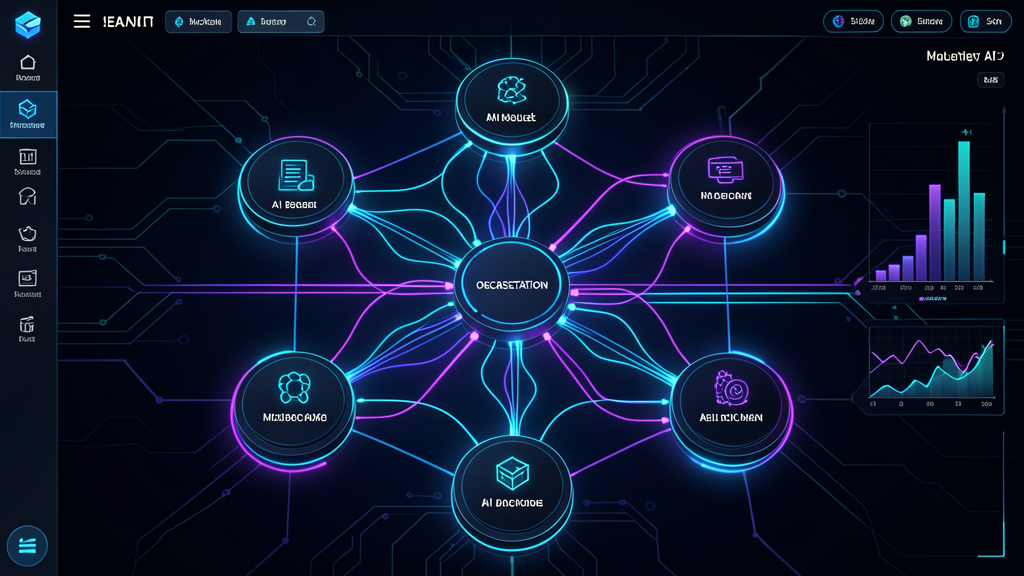Click the tallest teal bar in the chart
Screen dimensions: 1024x576
coord(964,210)
